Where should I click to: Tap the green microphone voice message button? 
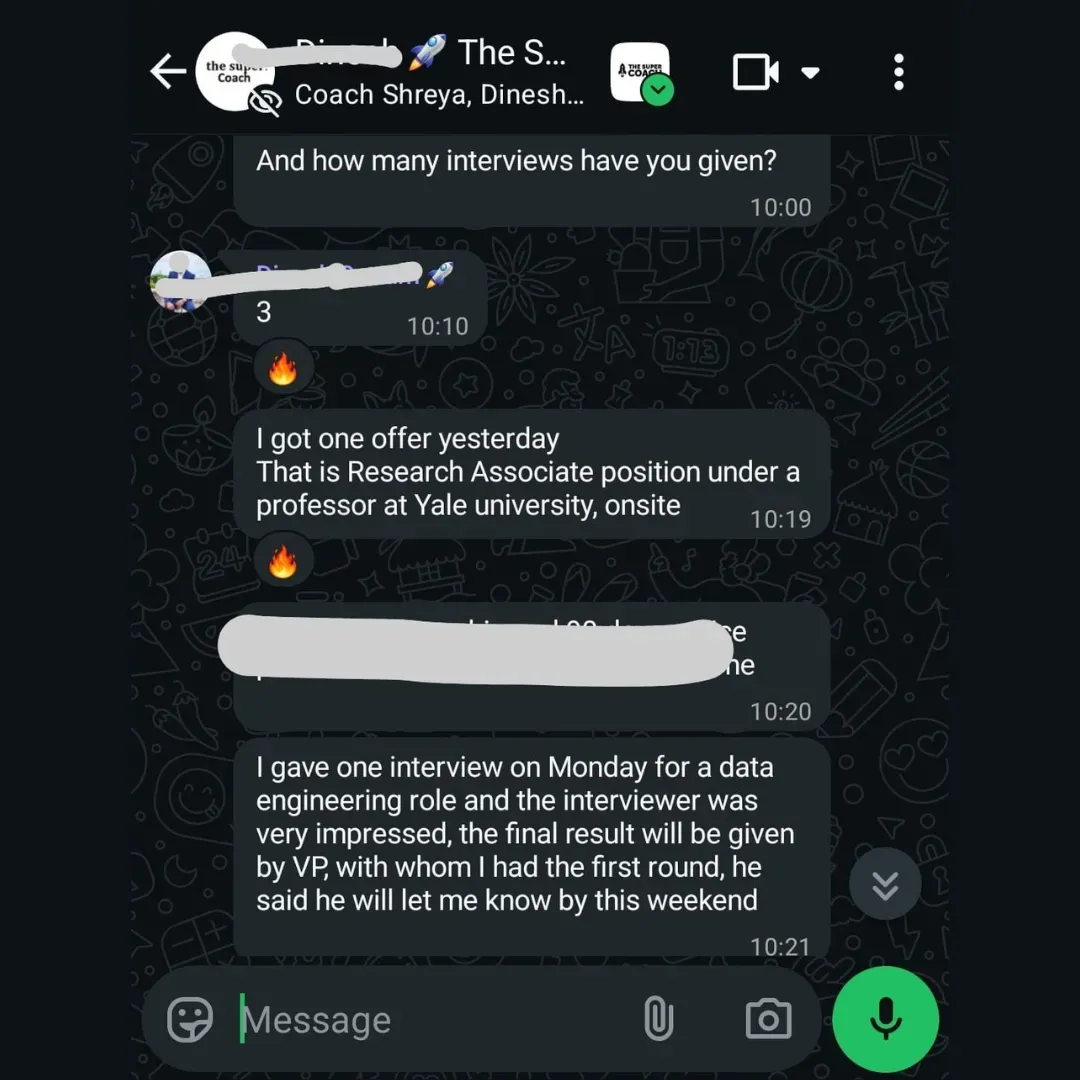(885, 1019)
